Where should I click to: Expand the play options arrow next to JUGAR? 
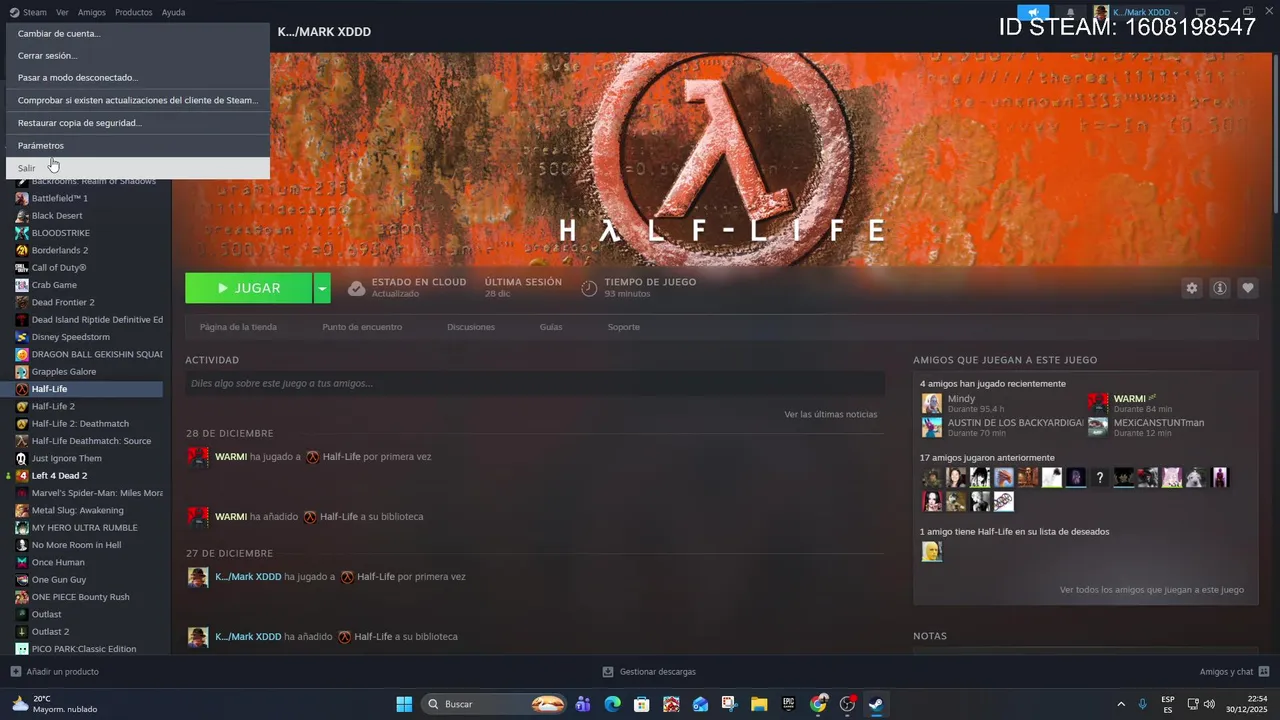tap(322, 288)
